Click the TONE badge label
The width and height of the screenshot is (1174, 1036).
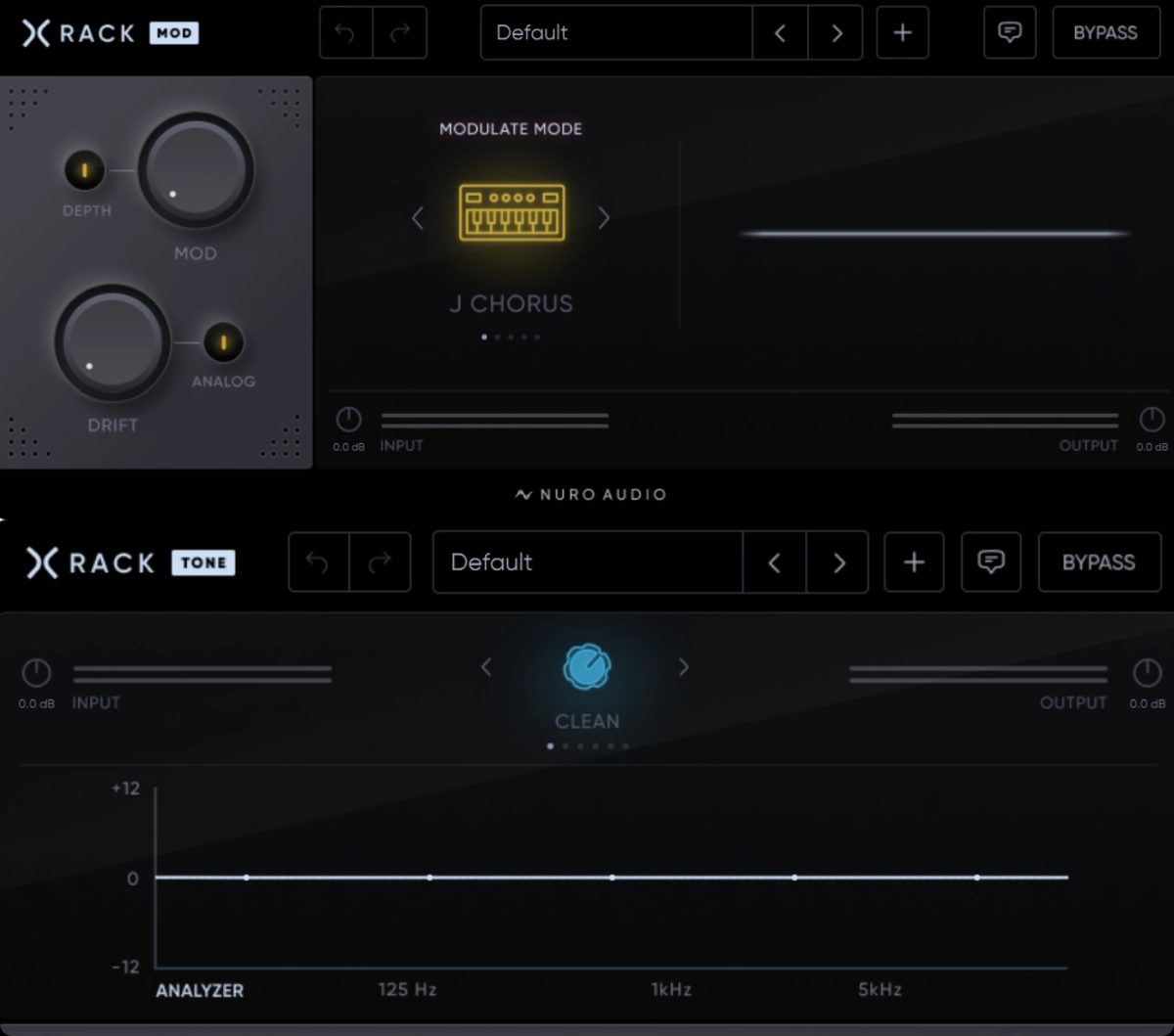(203, 563)
